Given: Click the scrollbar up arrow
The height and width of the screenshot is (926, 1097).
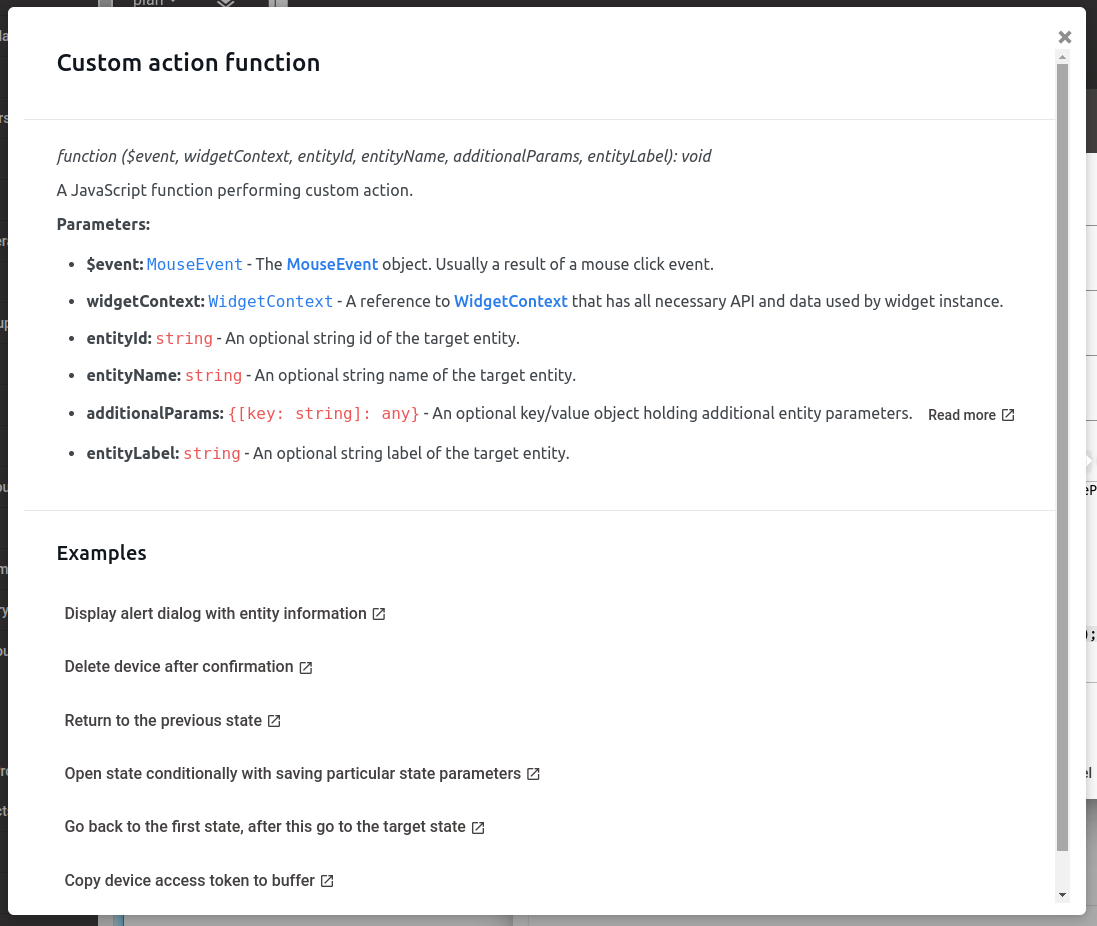Looking at the screenshot, I should pos(1063,56).
